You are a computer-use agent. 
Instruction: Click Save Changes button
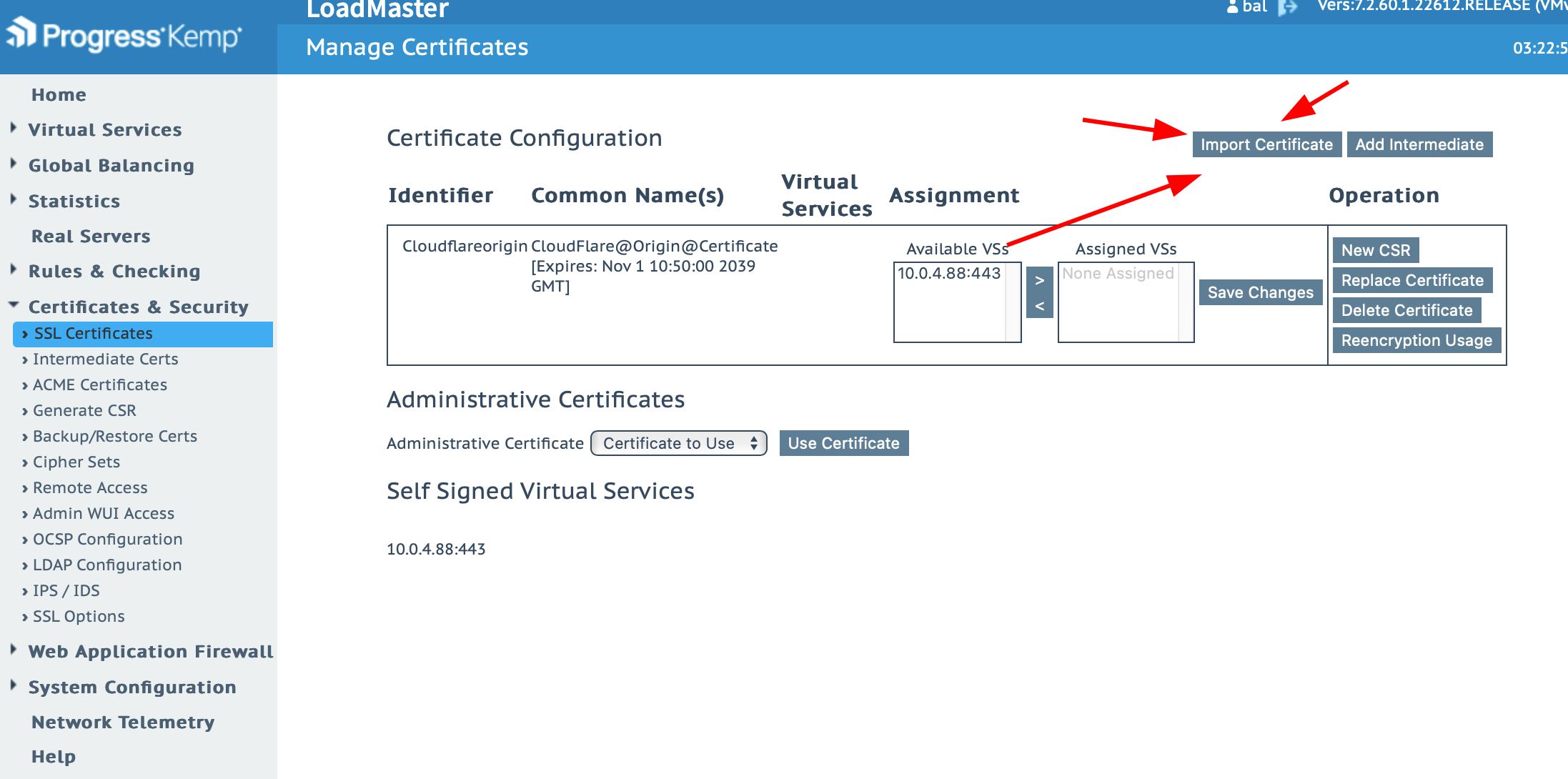click(x=1260, y=292)
